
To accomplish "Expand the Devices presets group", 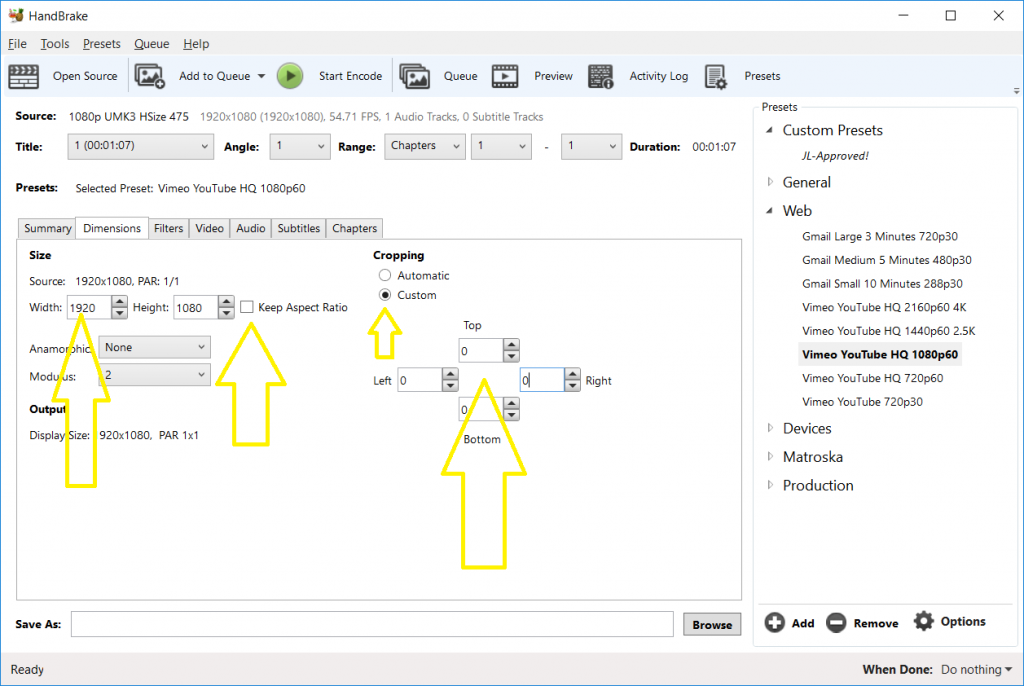I will click(x=770, y=428).
